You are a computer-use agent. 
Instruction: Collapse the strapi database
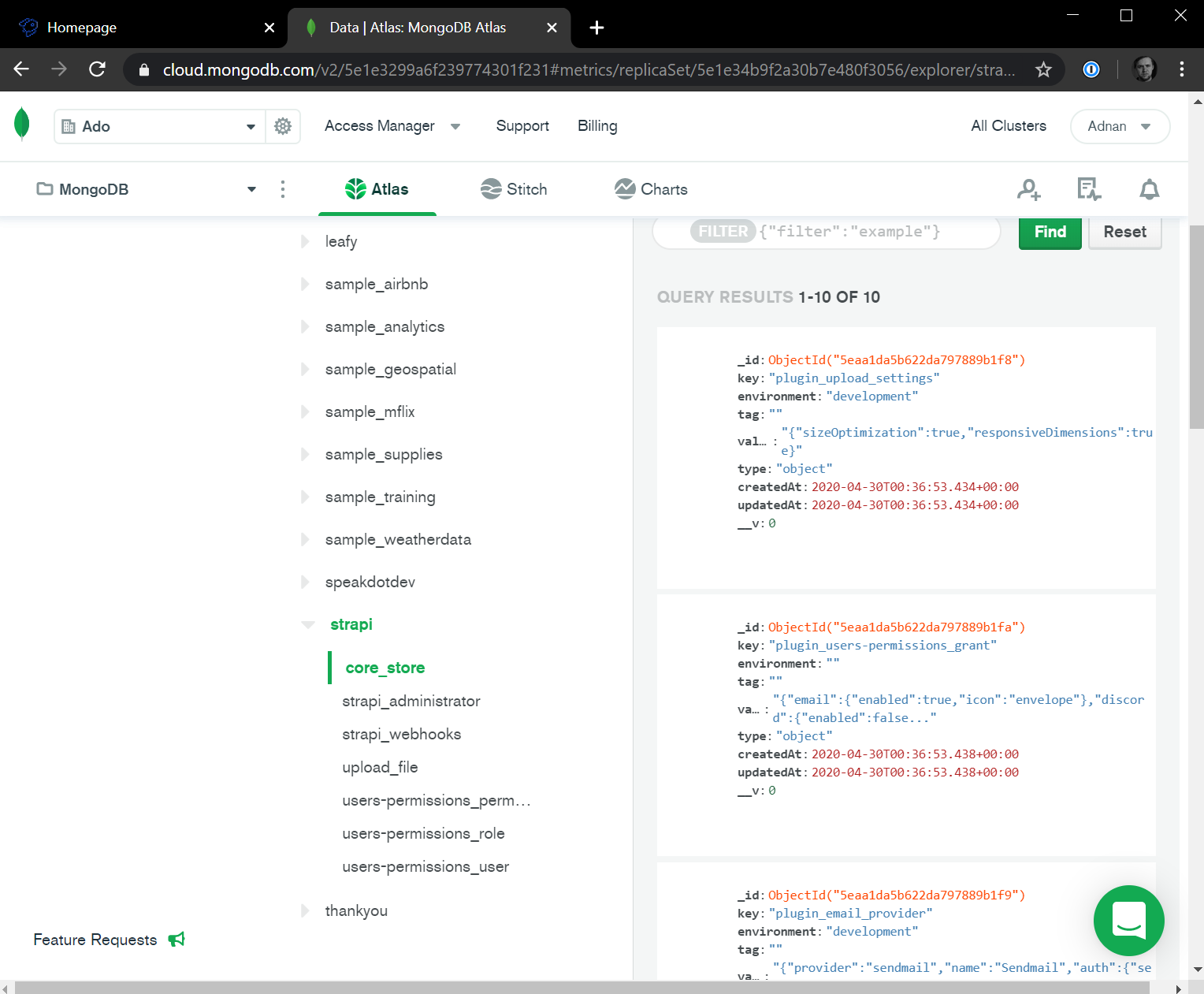click(x=307, y=624)
